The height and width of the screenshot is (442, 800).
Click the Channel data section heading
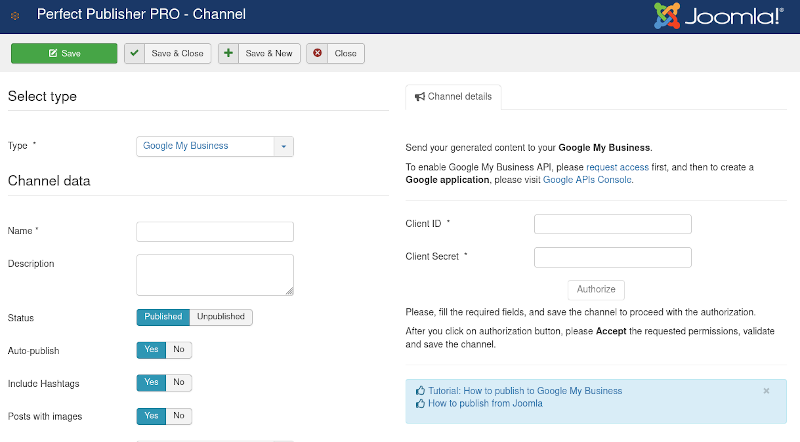point(49,181)
